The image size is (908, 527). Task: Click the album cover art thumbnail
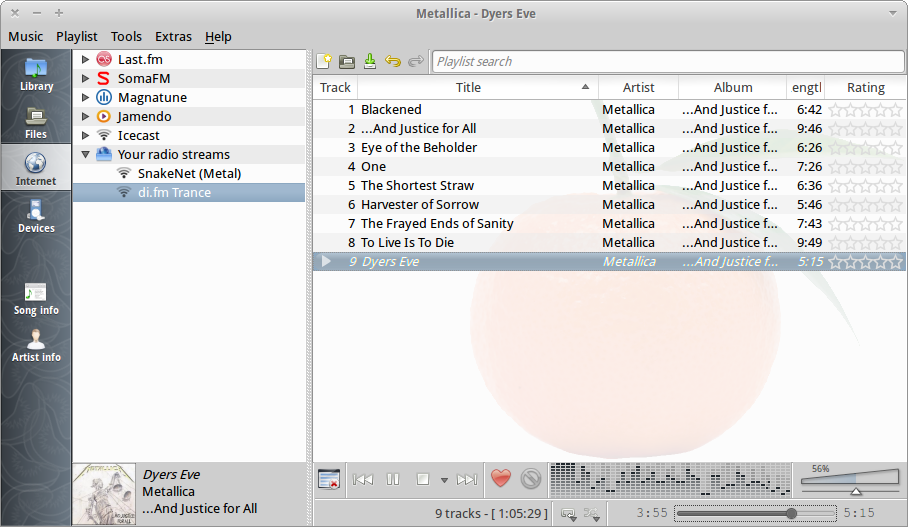[104, 494]
